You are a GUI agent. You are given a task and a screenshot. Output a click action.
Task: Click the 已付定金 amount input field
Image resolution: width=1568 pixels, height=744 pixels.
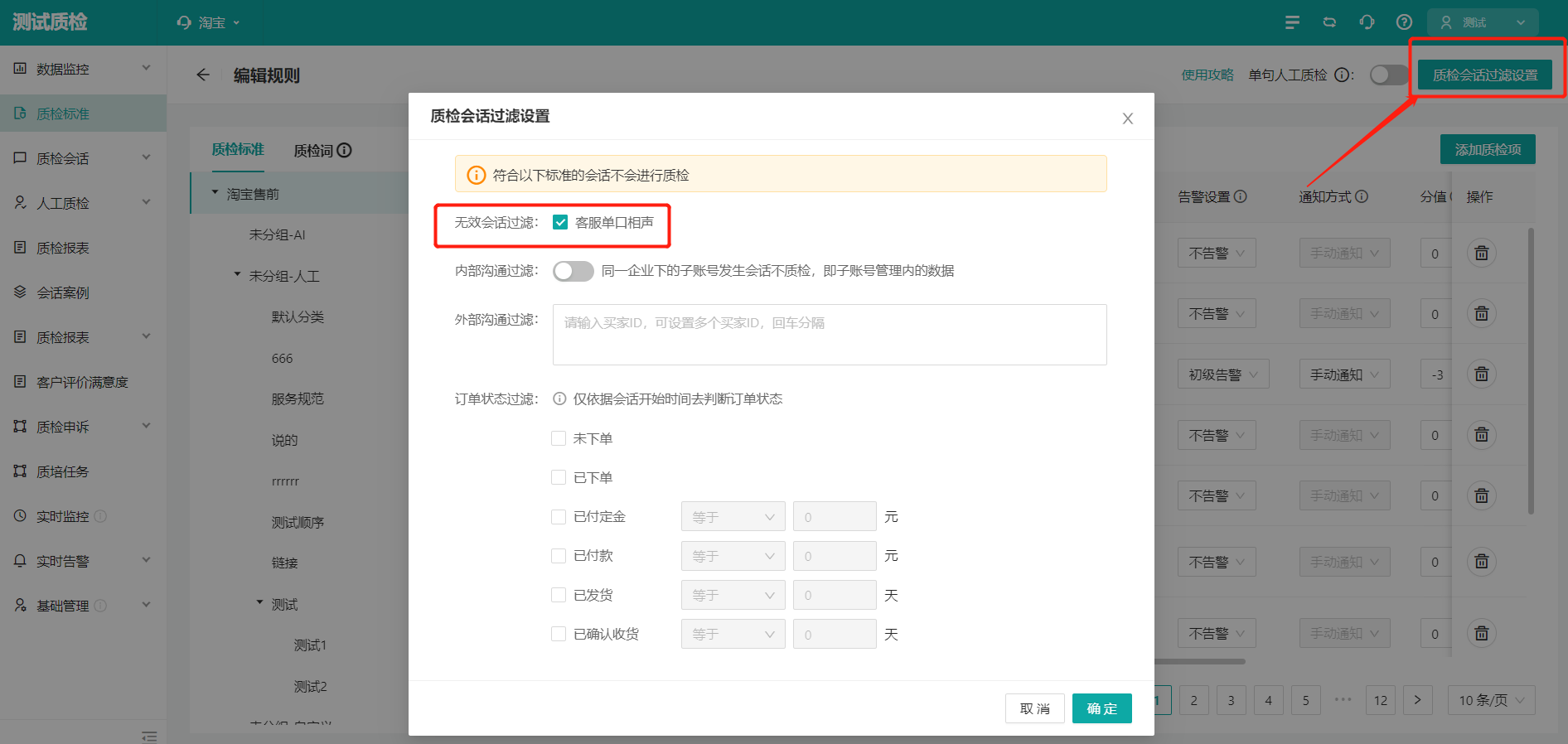pyautogui.click(x=835, y=517)
